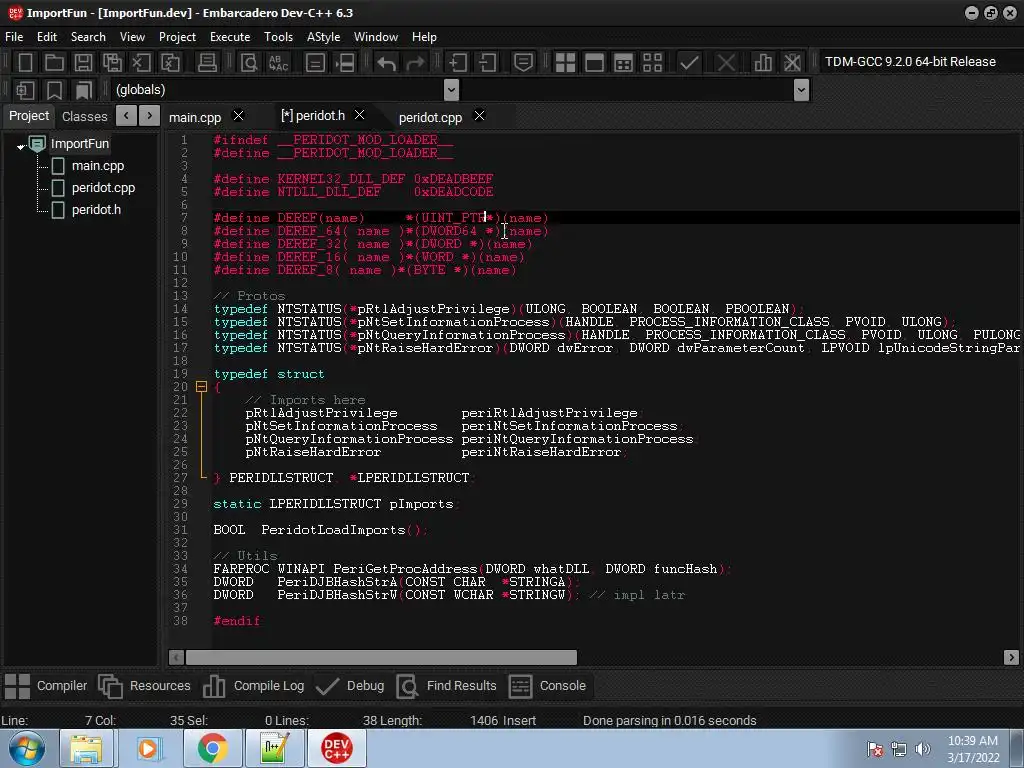This screenshot has width=1024, height=768.
Task: Open the Edit menu
Action: (46, 37)
